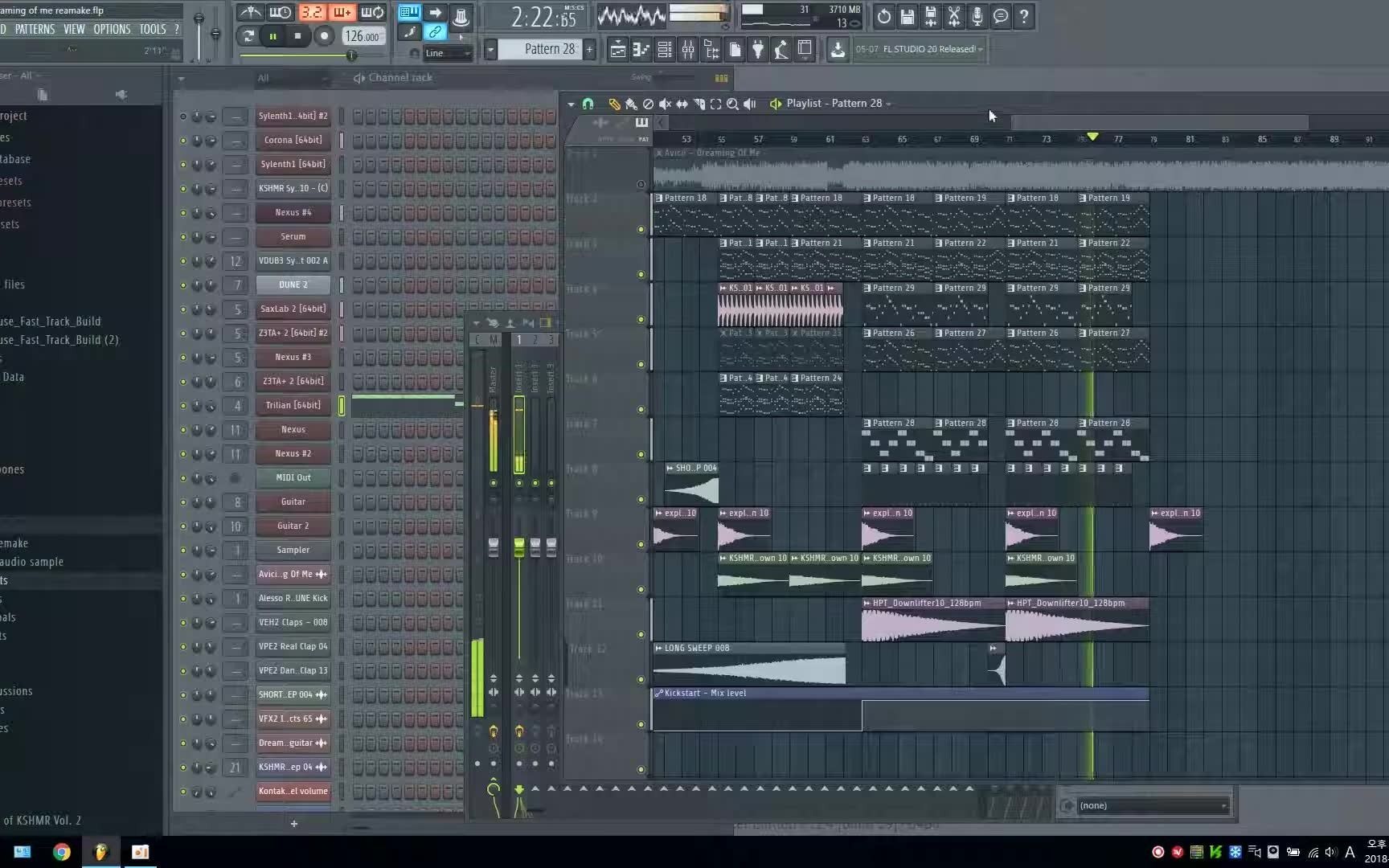This screenshot has height=868, width=1389.
Task: Select the MIDI Out channel button
Action: click(293, 478)
